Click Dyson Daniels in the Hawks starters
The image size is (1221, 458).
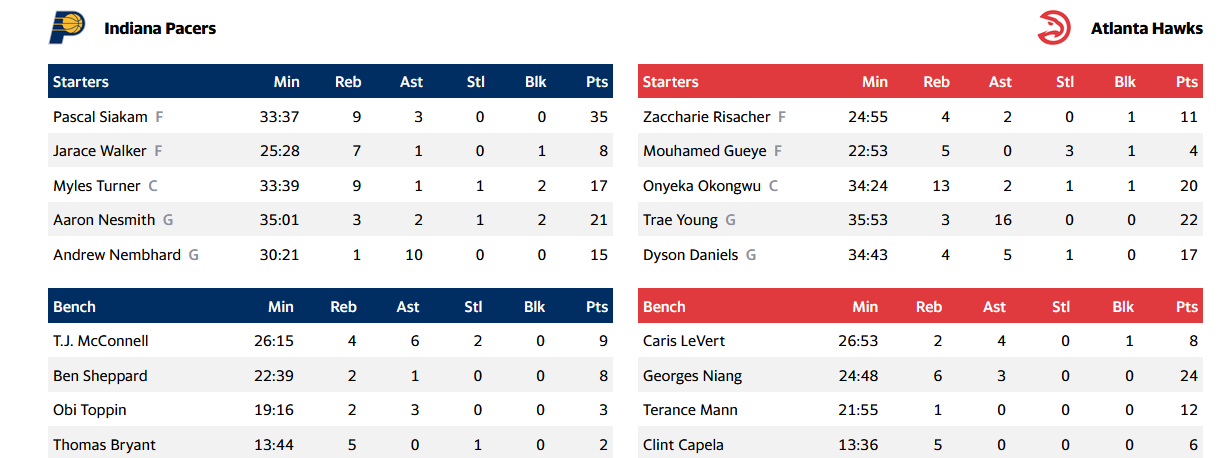pos(690,255)
